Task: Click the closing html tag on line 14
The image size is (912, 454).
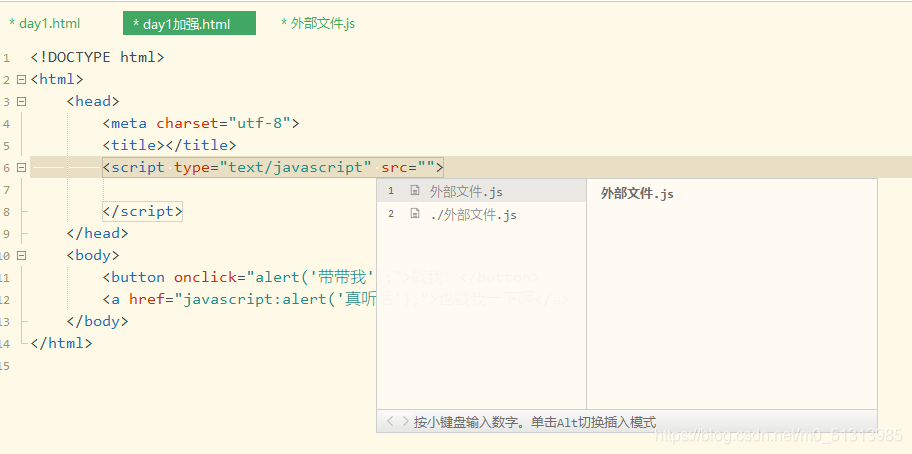Action: pos(61,344)
